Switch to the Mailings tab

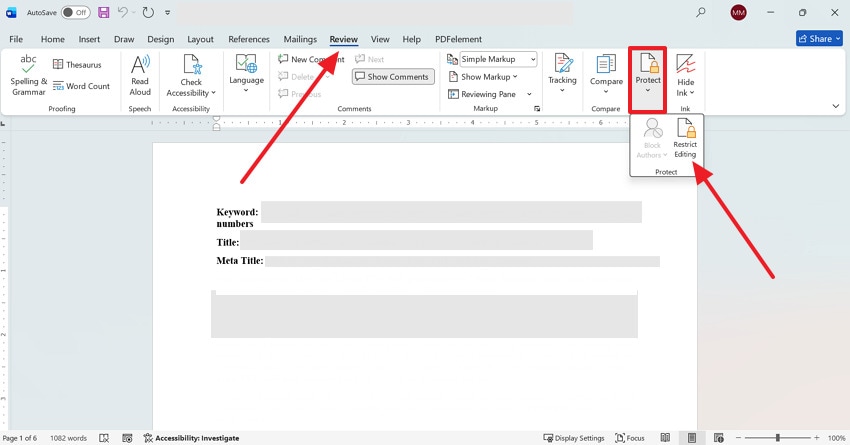300,39
